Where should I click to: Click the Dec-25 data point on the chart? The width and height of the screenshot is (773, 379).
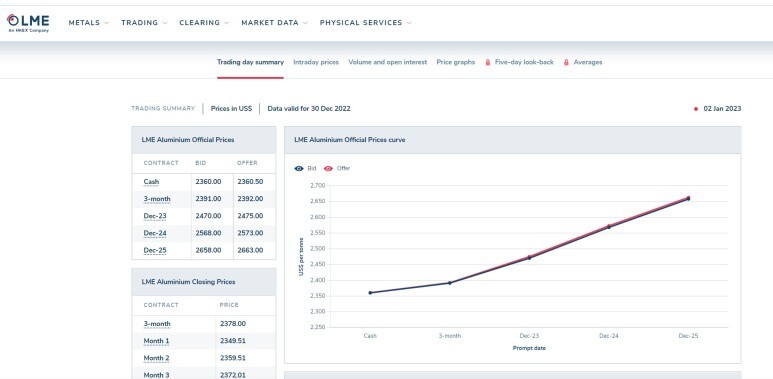(688, 198)
